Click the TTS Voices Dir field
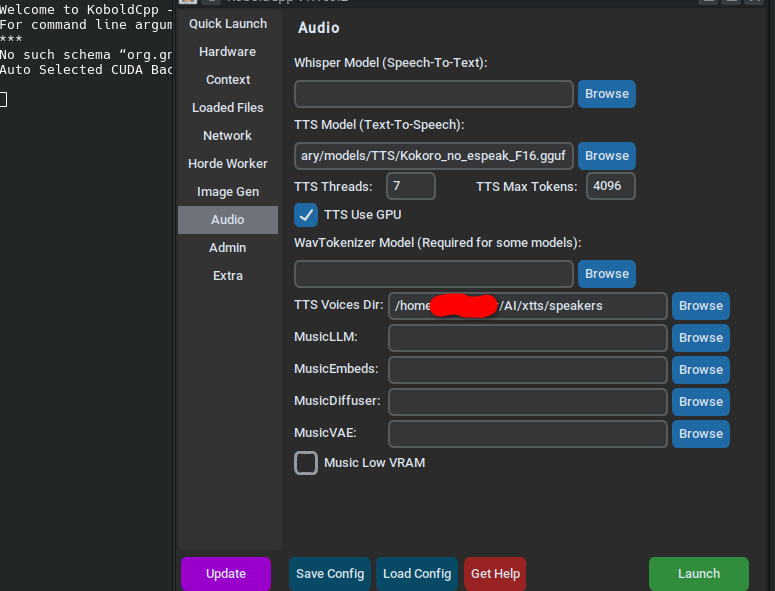 tap(527, 306)
